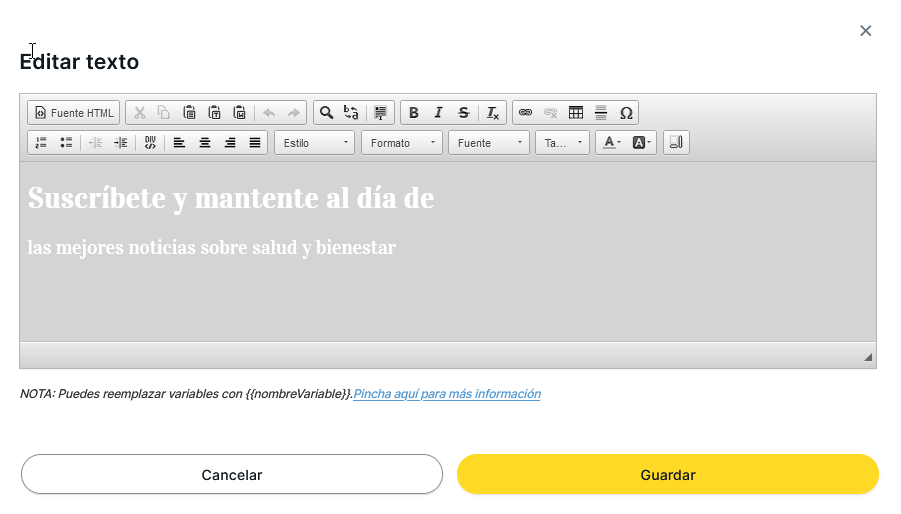The width and height of the screenshot is (901, 514).
Task: Insert horizontal line
Action: [601, 113]
